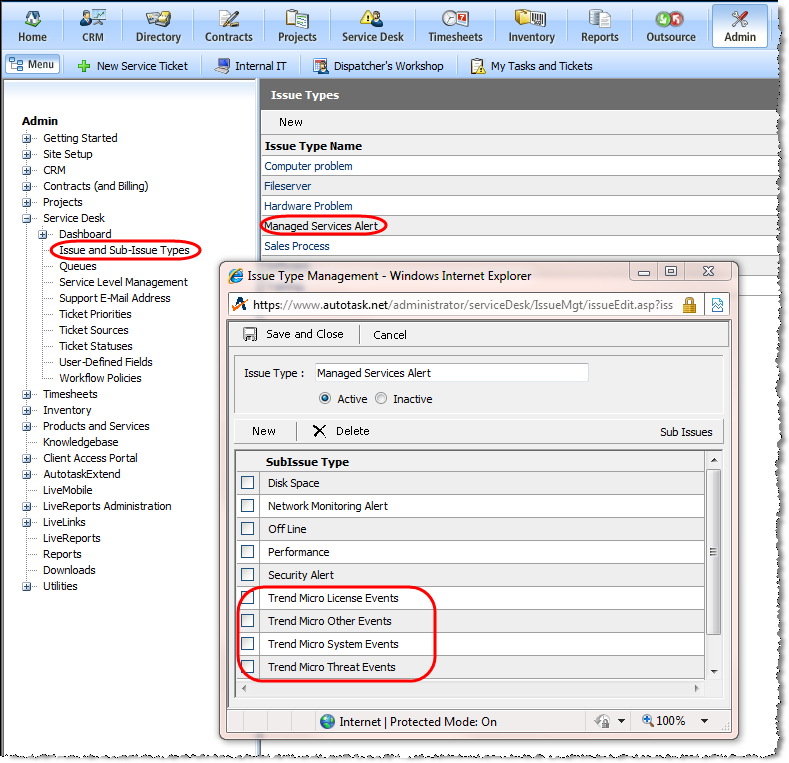This screenshot has height=763, width=789.
Task: Open the zoom level 100% dropdown
Action: click(x=704, y=721)
